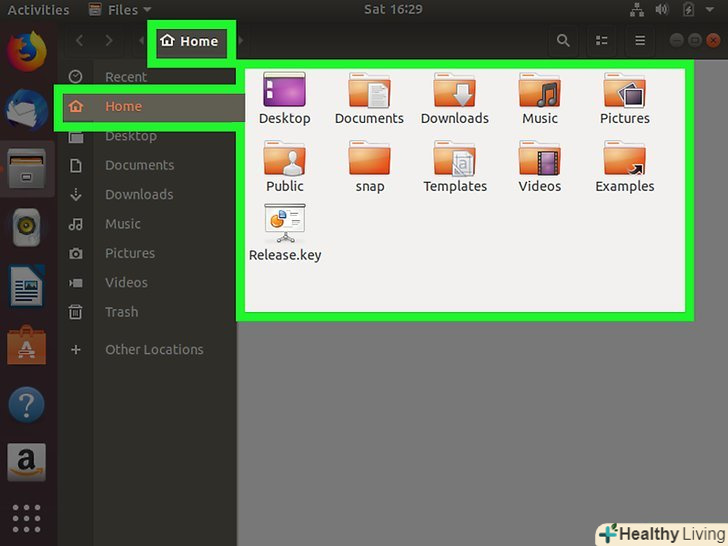Launch Thunderbird mail from the dock

click(x=27, y=110)
